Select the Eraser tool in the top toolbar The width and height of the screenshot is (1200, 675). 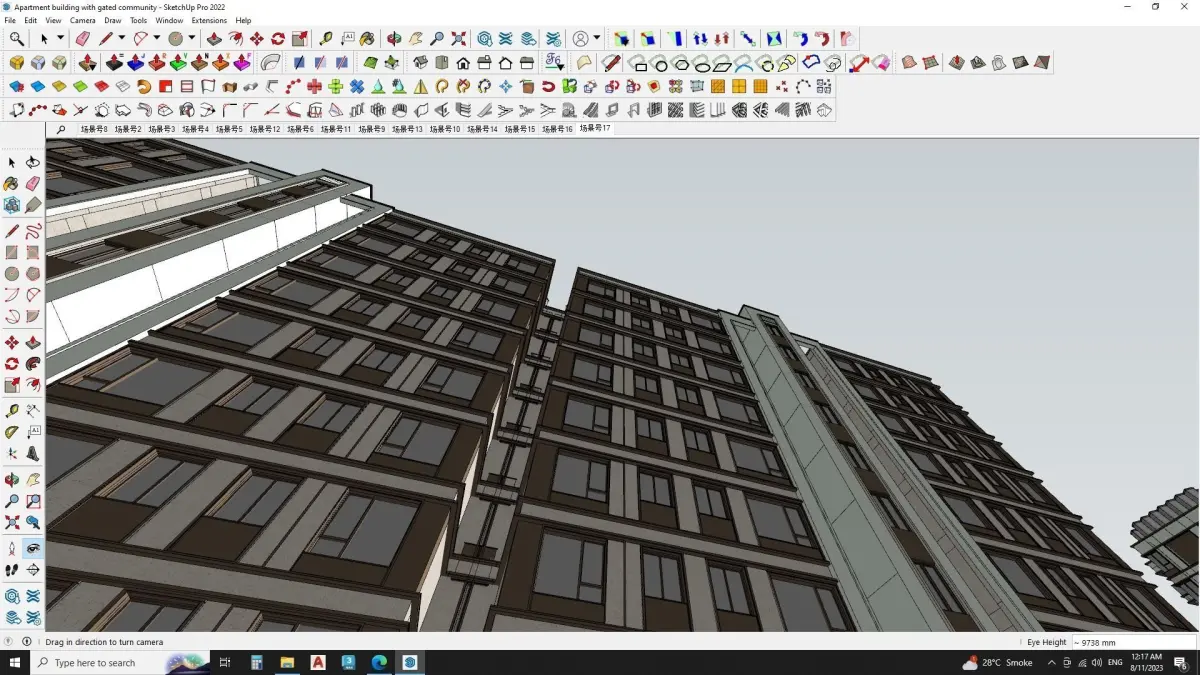coord(82,38)
